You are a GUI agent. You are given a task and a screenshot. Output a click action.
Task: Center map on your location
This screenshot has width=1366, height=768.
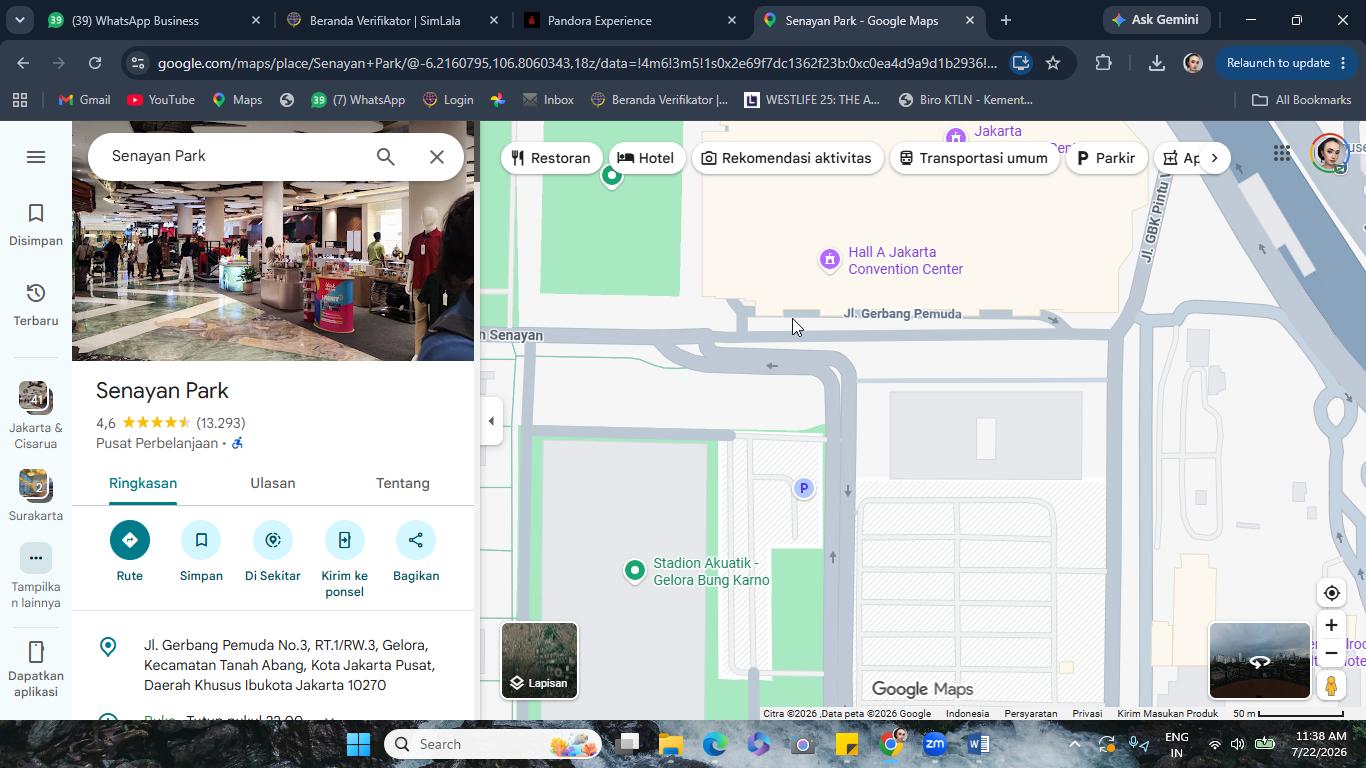(x=1331, y=593)
